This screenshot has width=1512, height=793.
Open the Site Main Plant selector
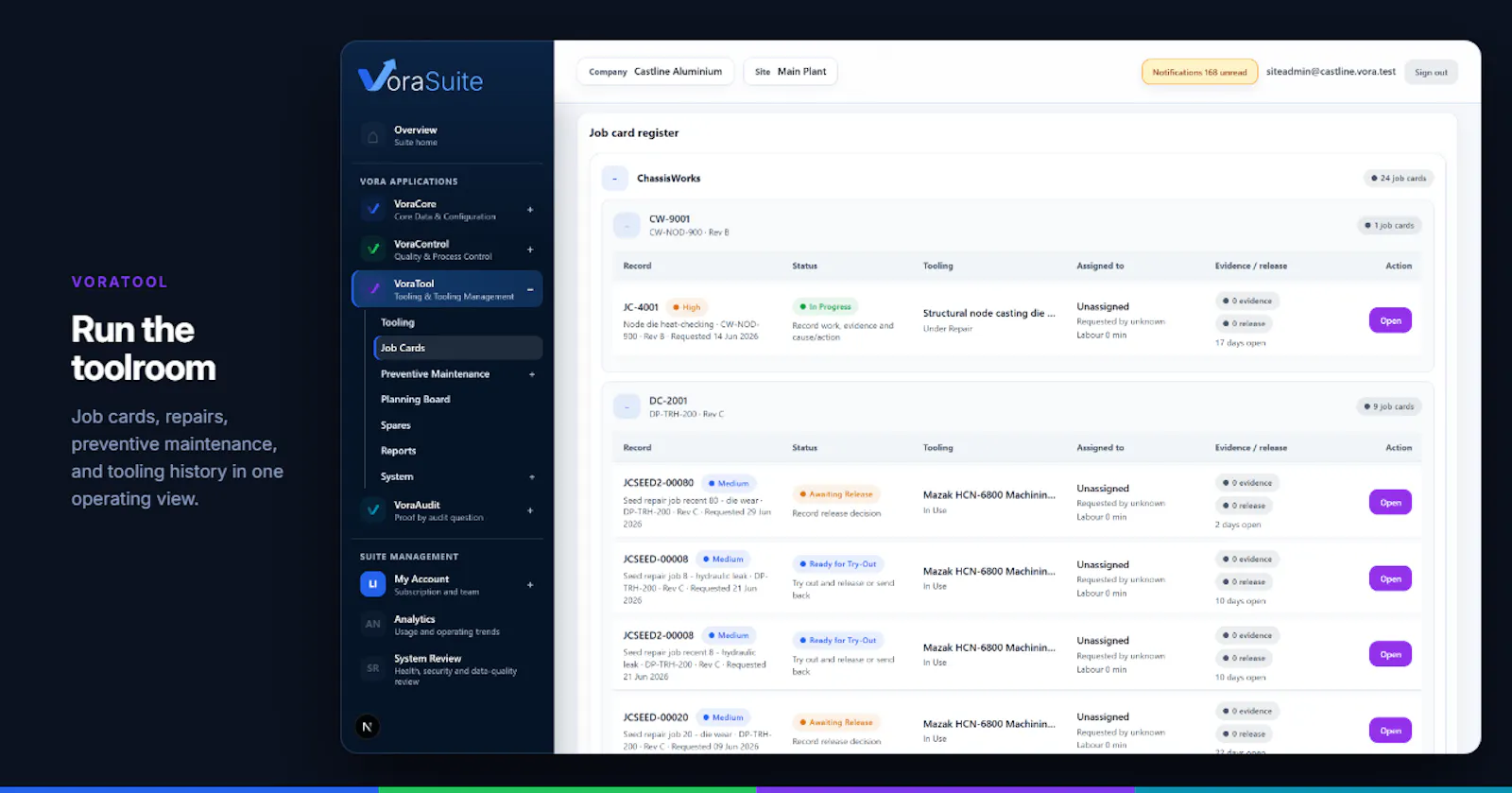791,72
